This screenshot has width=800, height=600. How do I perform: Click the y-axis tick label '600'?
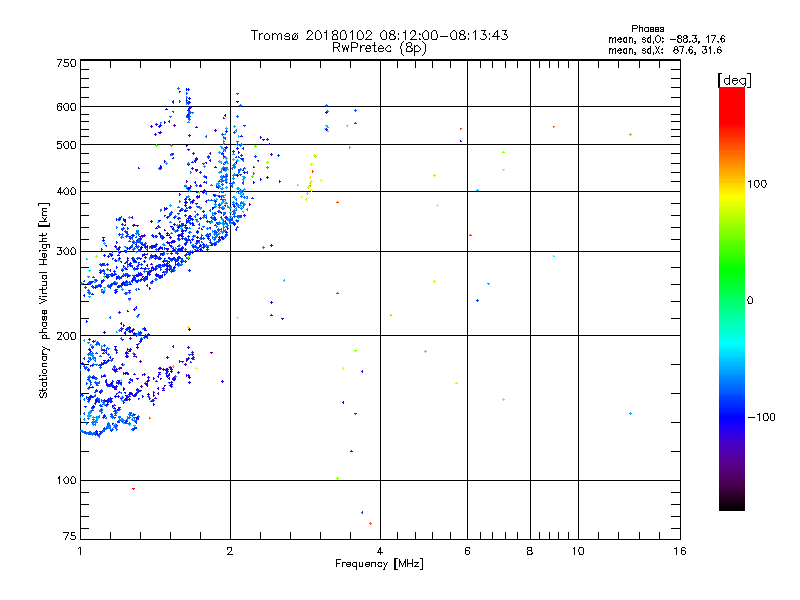coord(66,107)
